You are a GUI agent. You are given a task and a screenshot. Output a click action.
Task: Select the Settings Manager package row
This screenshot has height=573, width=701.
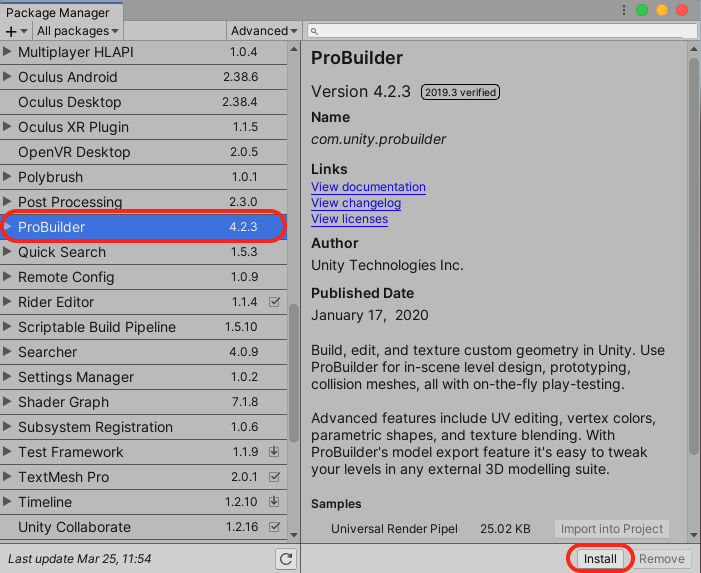pyautogui.click(x=144, y=377)
